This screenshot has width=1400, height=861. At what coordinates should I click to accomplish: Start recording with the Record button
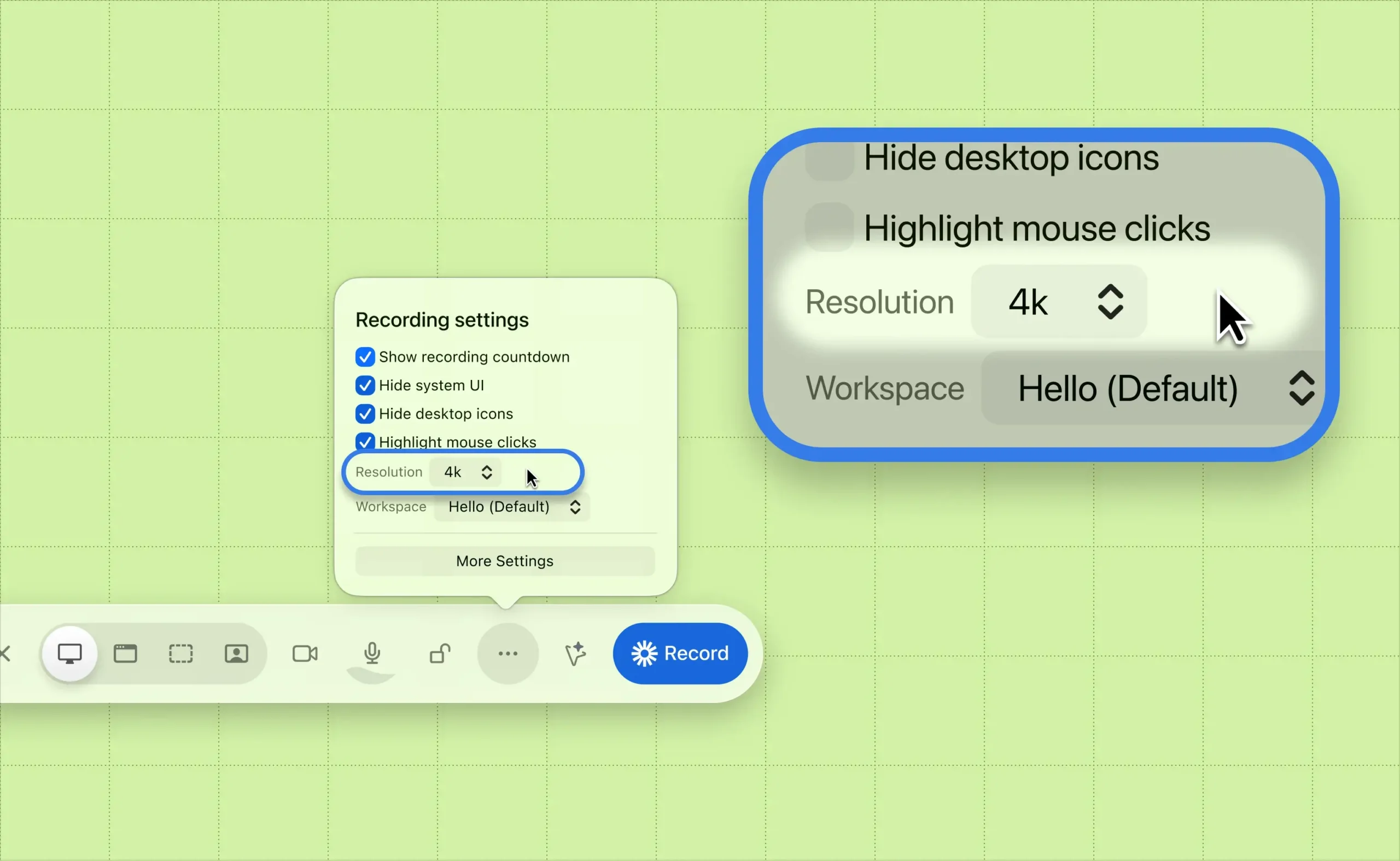[680, 653]
